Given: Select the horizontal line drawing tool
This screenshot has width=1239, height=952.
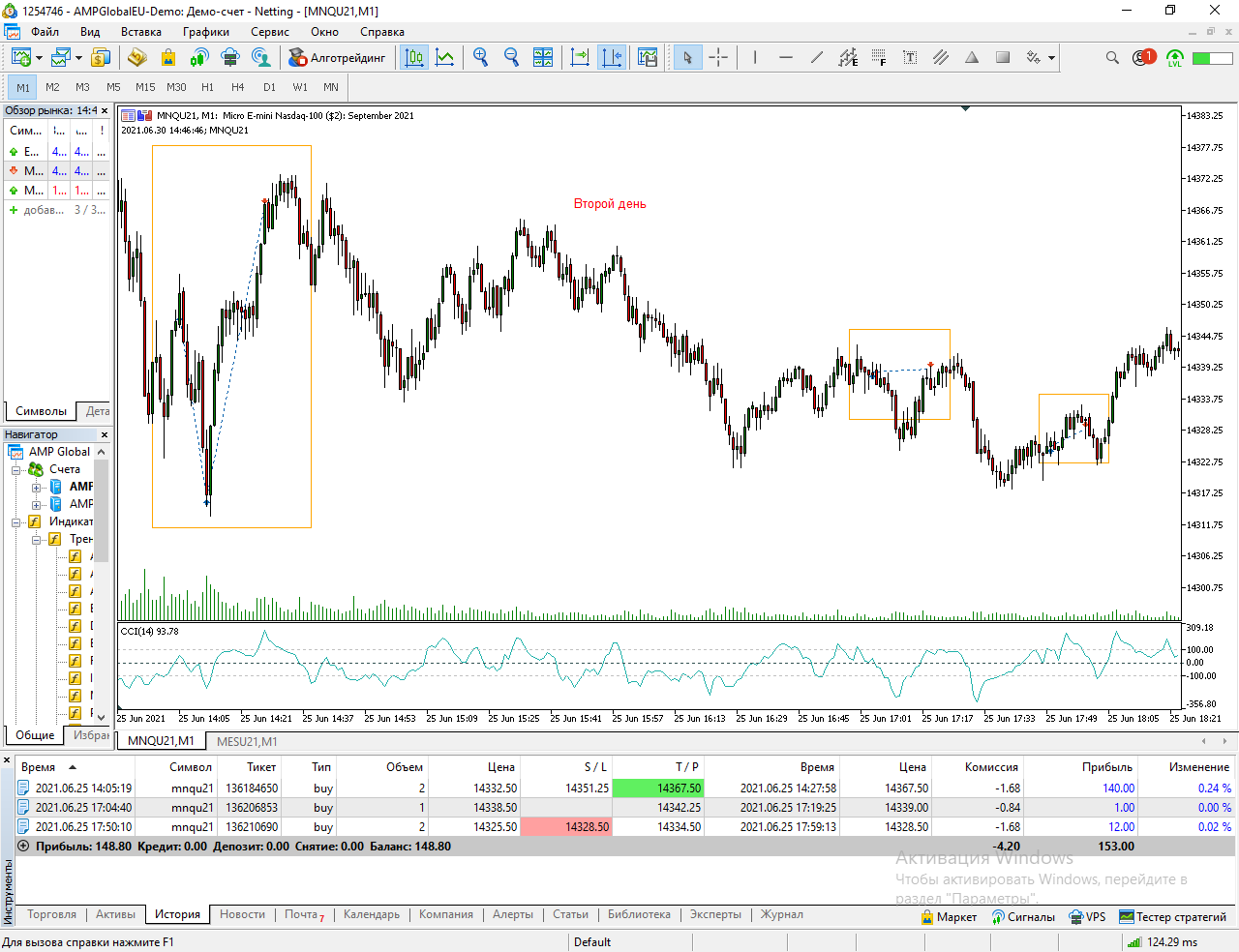Looking at the screenshot, I should [785, 58].
